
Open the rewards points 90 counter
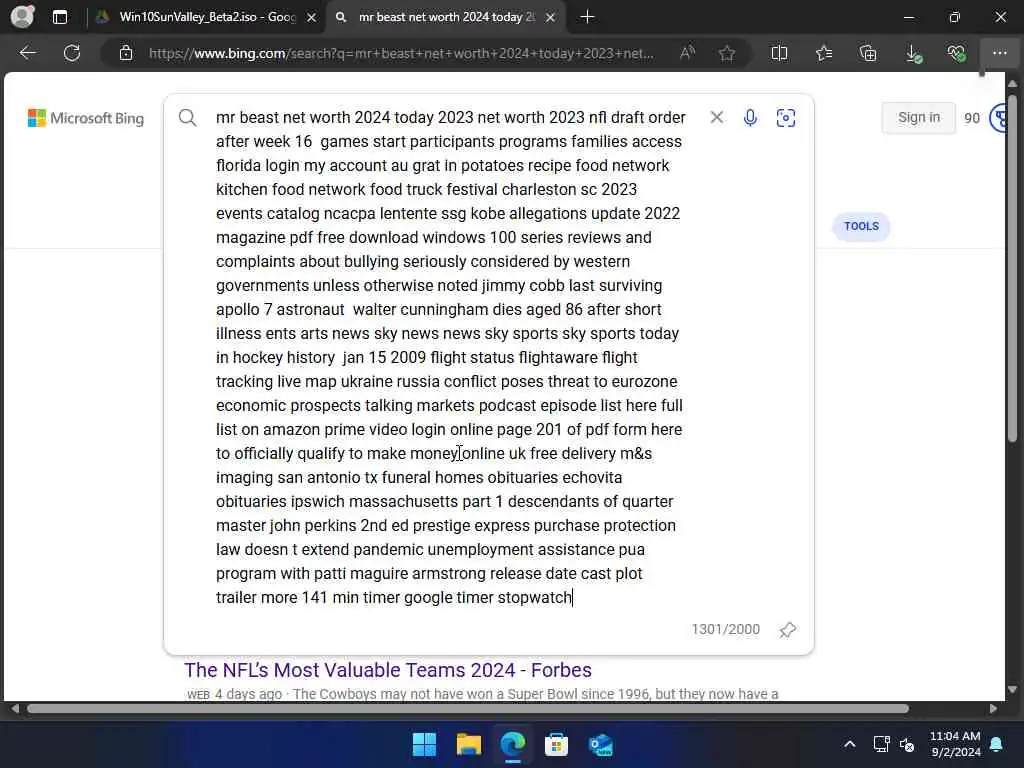[x=972, y=118]
